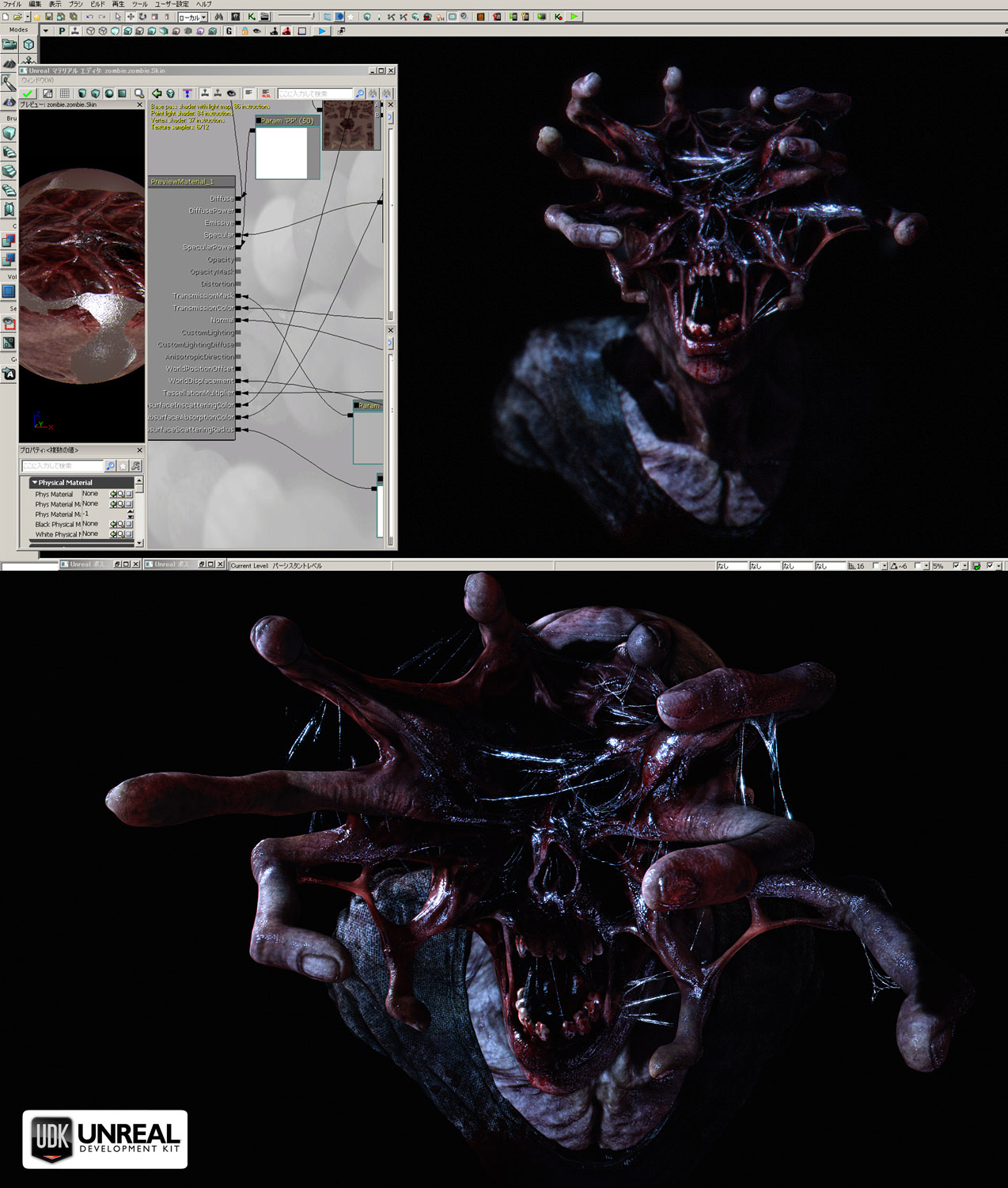
Task: Toggle the lock selected actors padlock icon
Action: [244, 31]
